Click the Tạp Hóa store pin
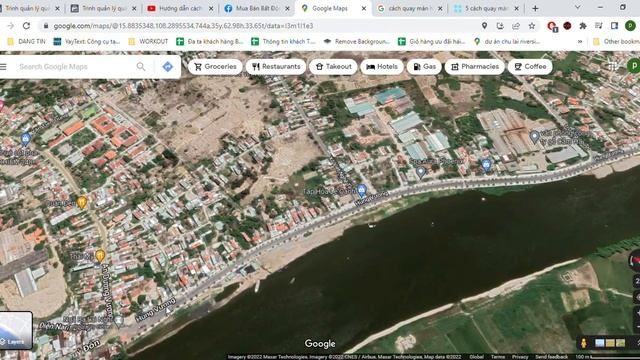Viewport: 640px width, 360px height. [361, 190]
